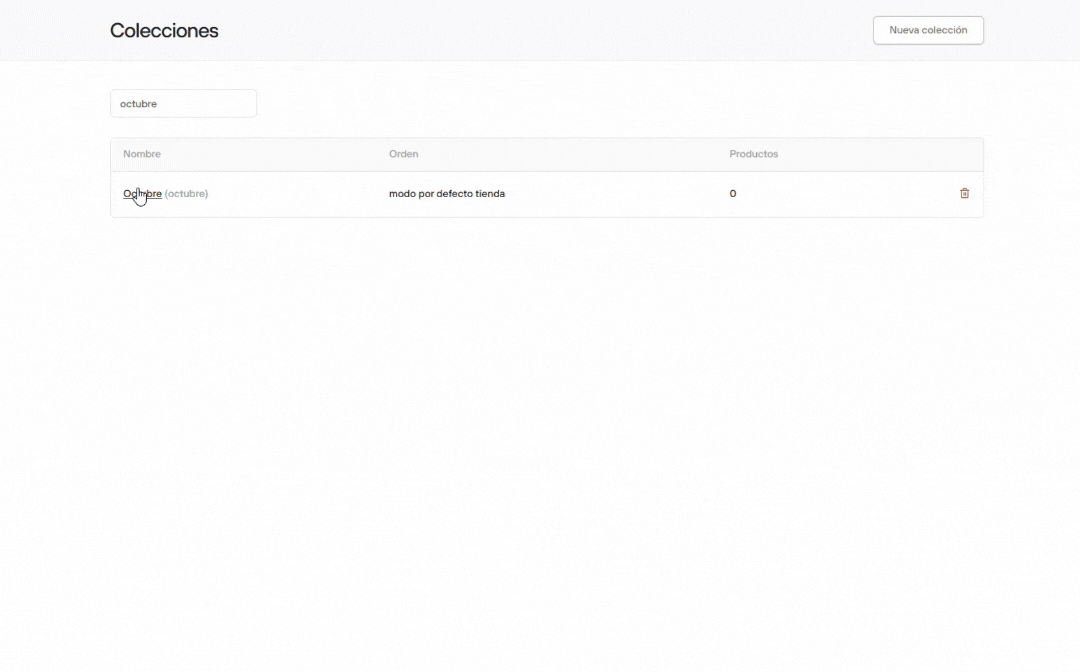This screenshot has height=672, width=1080.
Task: Click the product count 0 cell
Action: point(733,193)
